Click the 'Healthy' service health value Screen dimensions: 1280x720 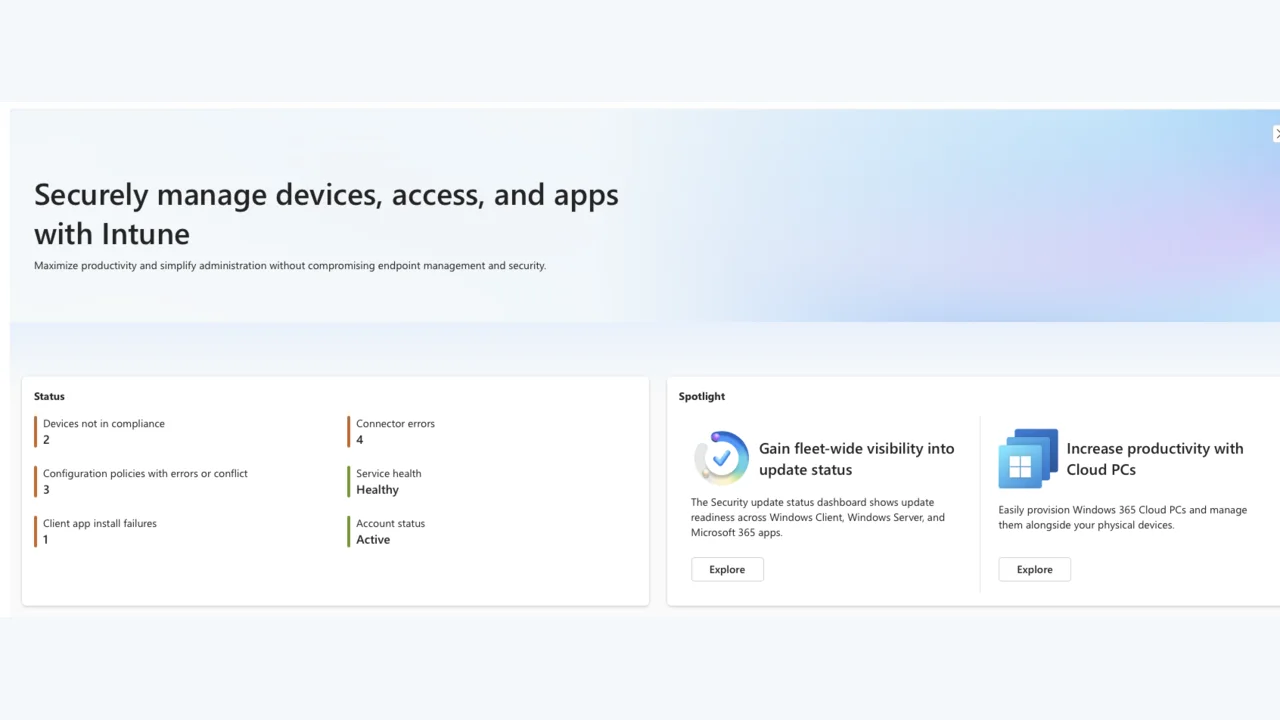[377, 490]
